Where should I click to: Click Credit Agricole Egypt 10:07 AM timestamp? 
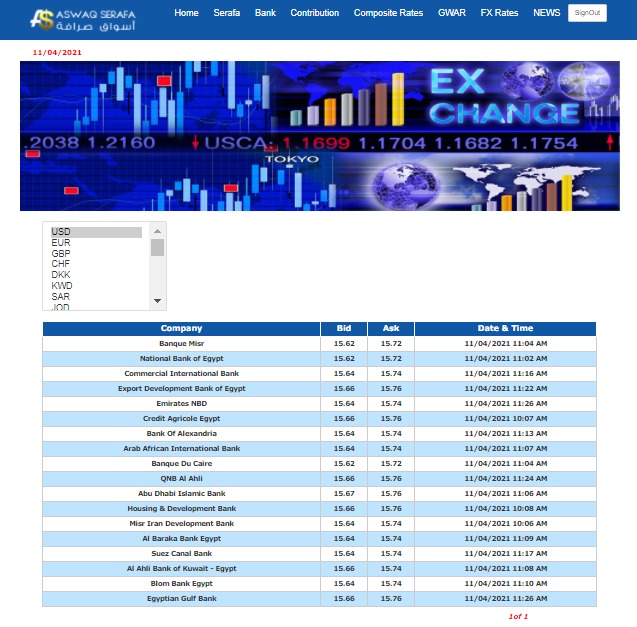pos(506,419)
